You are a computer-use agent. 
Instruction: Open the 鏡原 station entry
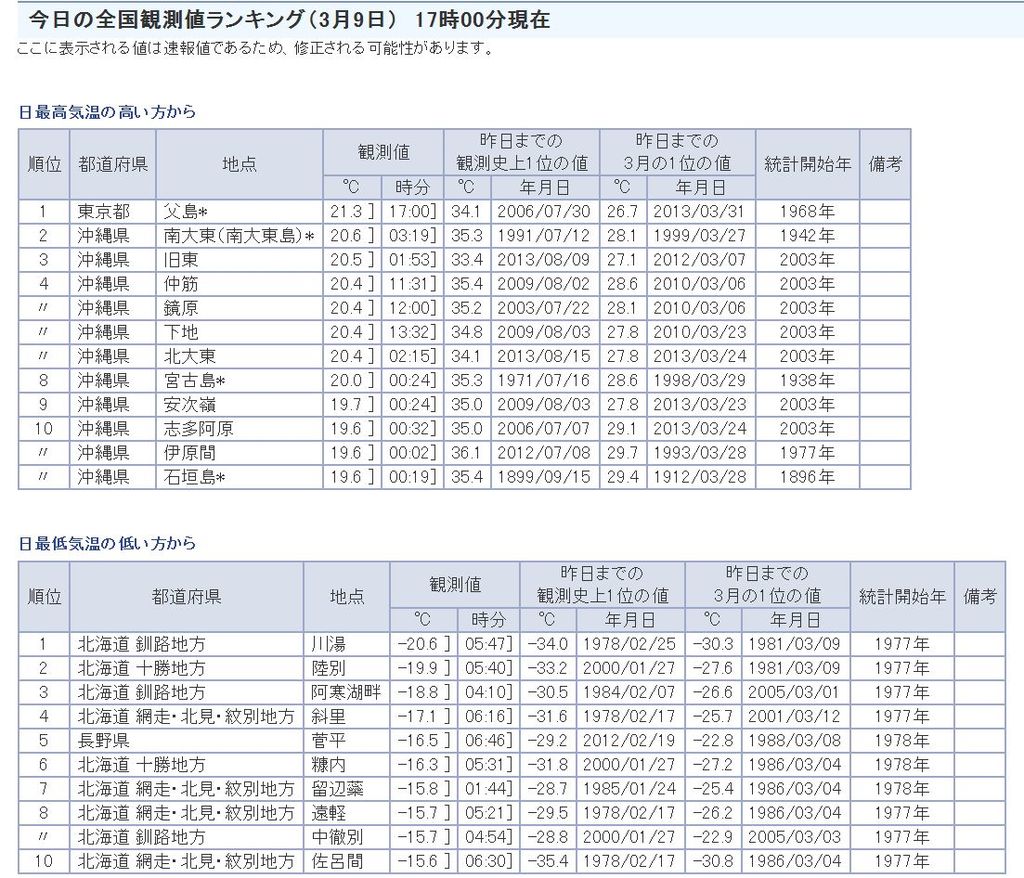click(181, 308)
